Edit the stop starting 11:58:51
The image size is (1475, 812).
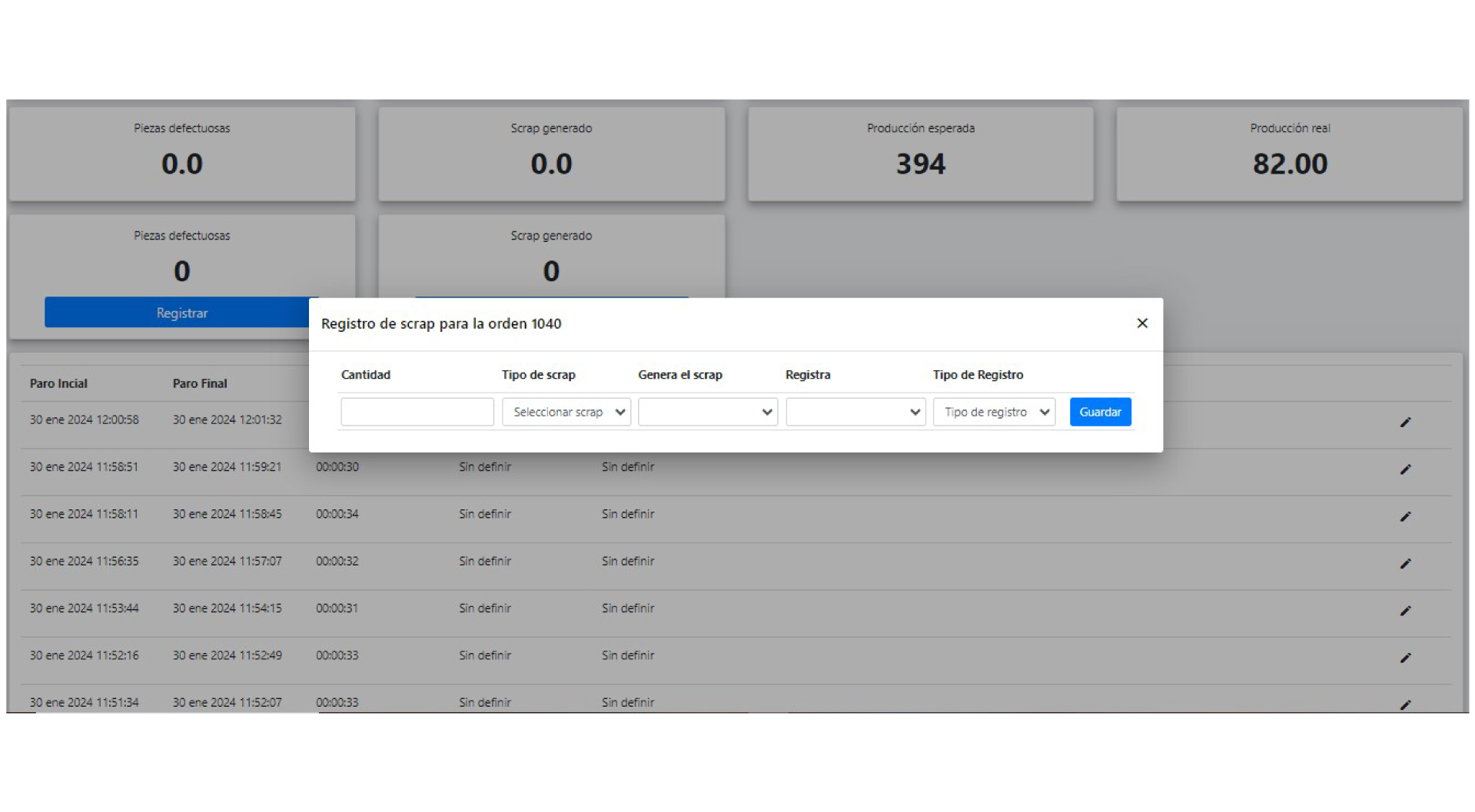pos(1405,469)
